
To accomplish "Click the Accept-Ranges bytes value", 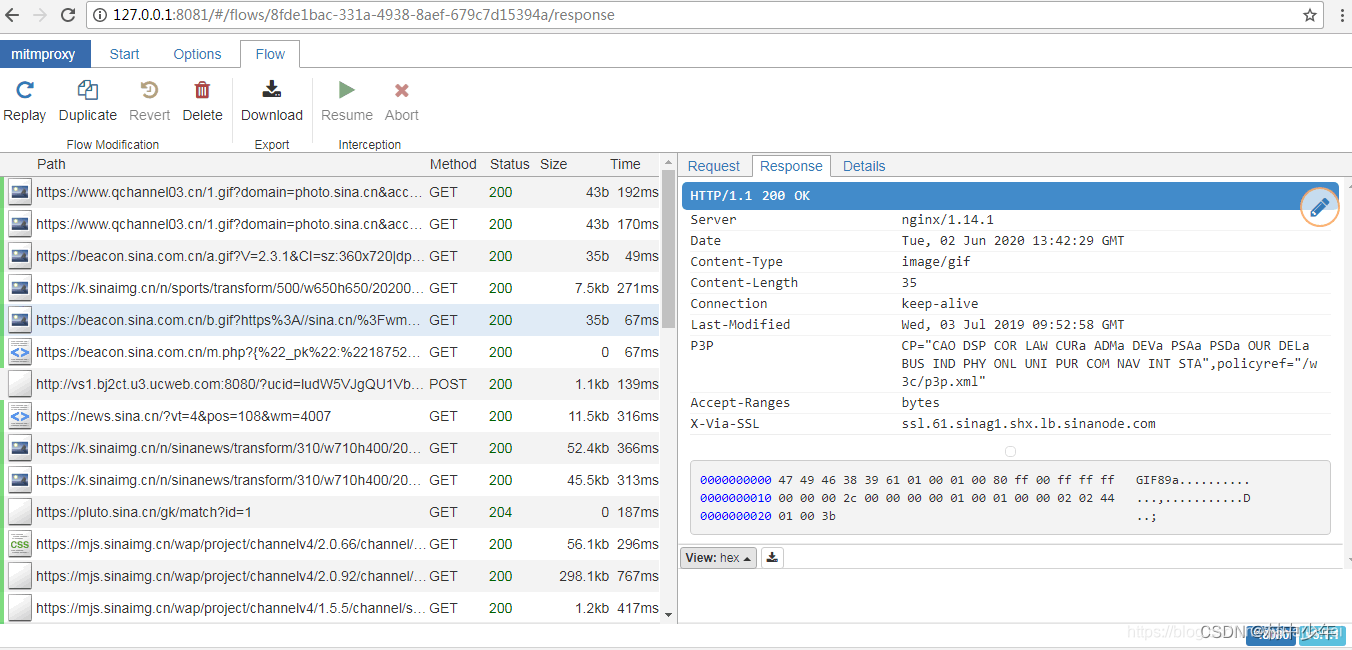I will (x=920, y=403).
